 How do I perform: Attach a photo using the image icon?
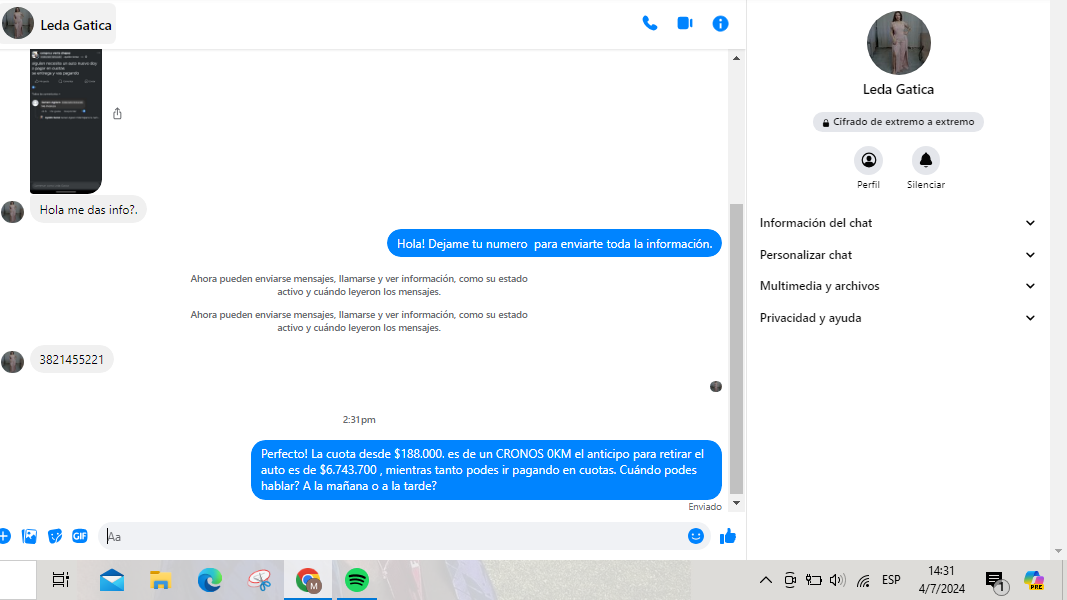29,536
